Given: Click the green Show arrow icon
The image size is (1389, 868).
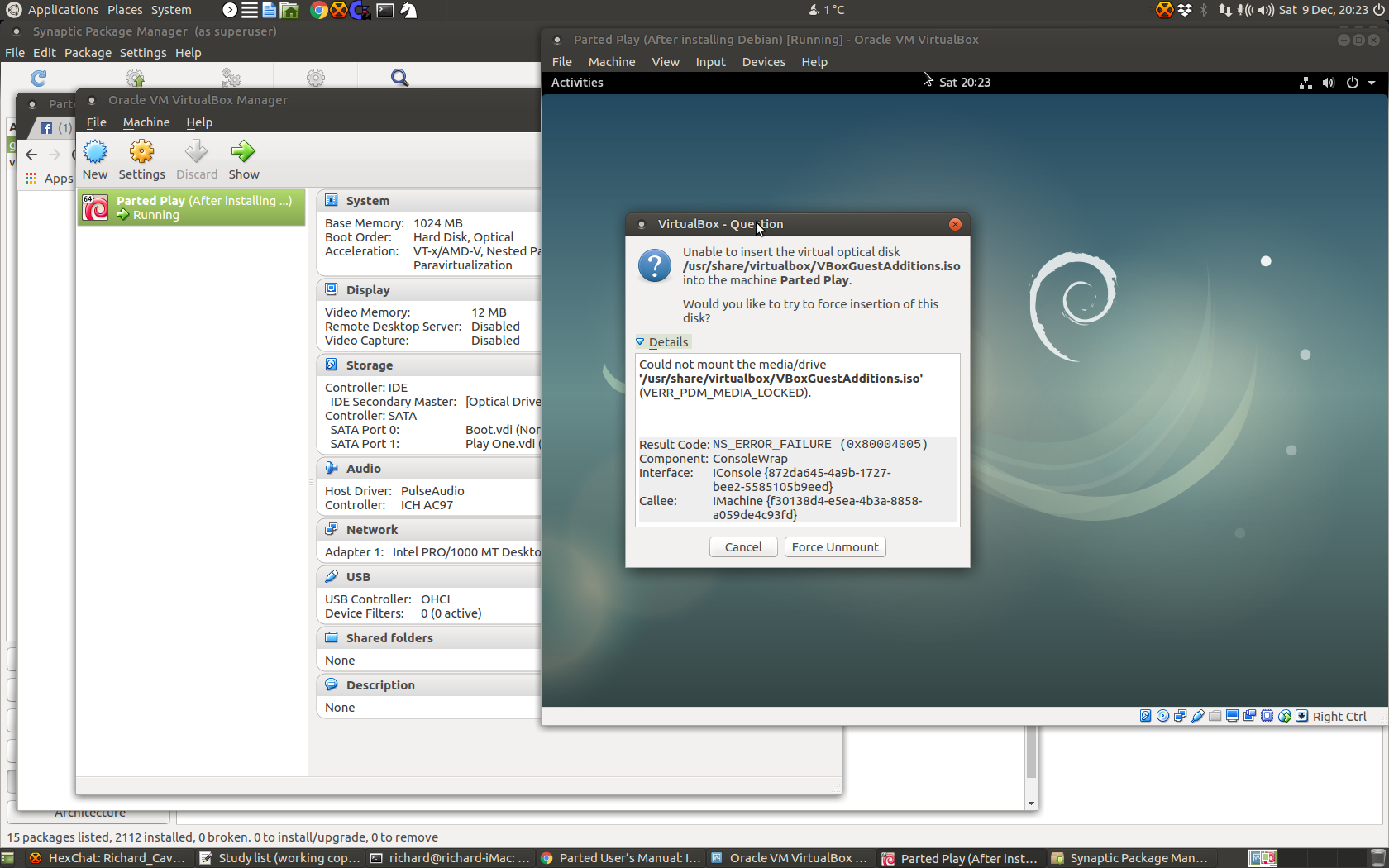Looking at the screenshot, I should (243, 152).
